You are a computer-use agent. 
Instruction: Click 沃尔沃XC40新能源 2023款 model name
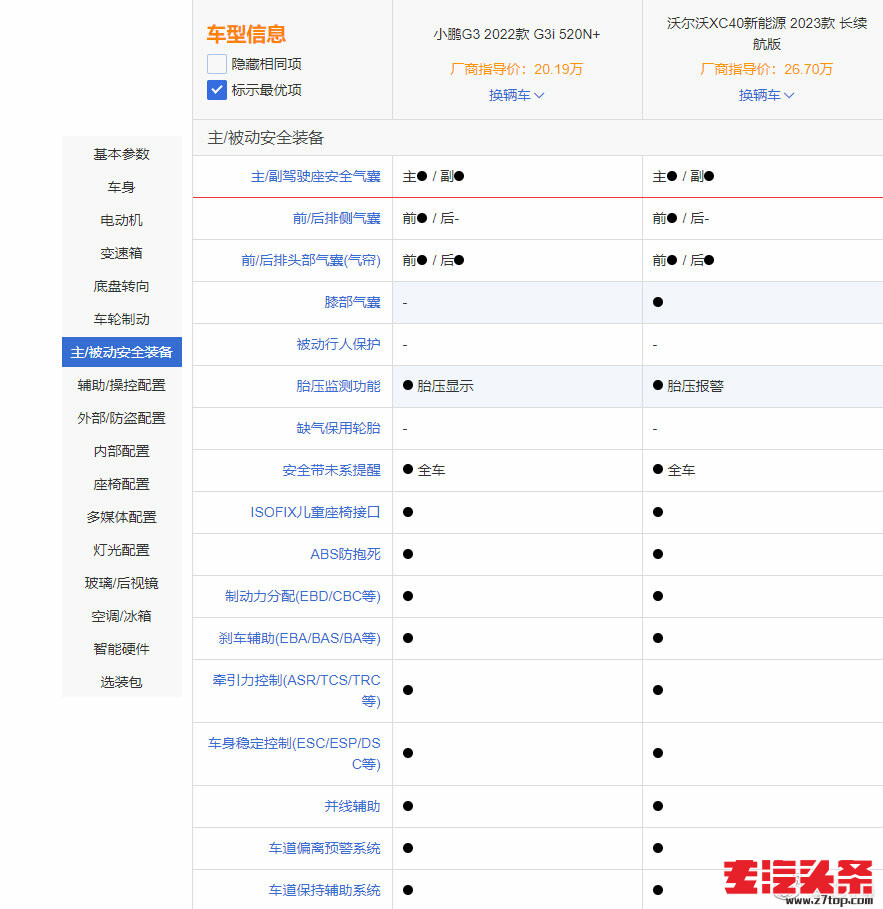pos(766,34)
